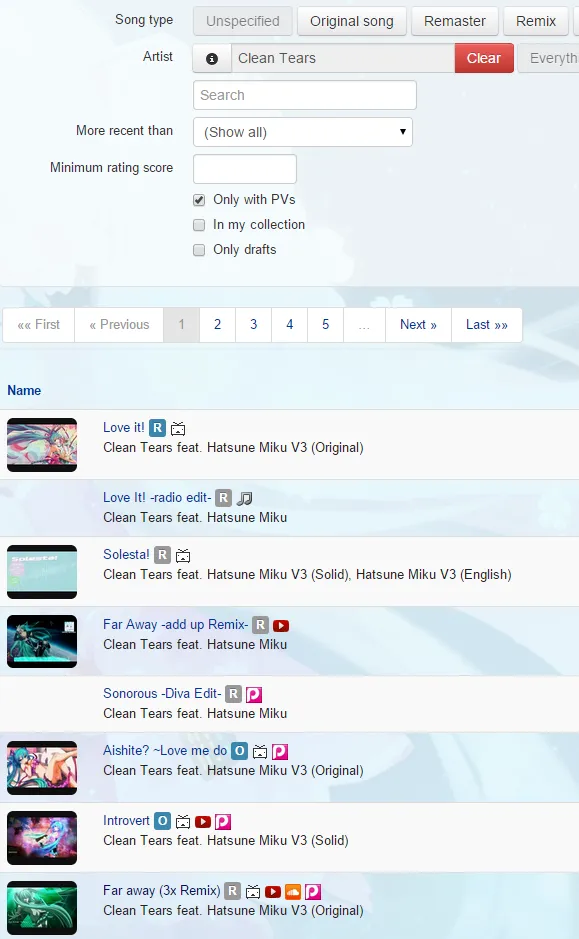This screenshot has height=939, width=579.
Task: Click the Niconico icon on Aishite? ~Love me do
Action: pos(260,752)
